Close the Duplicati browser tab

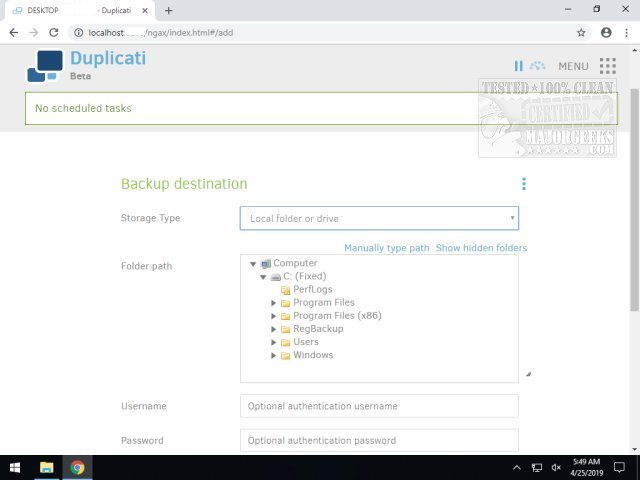tap(145, 11)
